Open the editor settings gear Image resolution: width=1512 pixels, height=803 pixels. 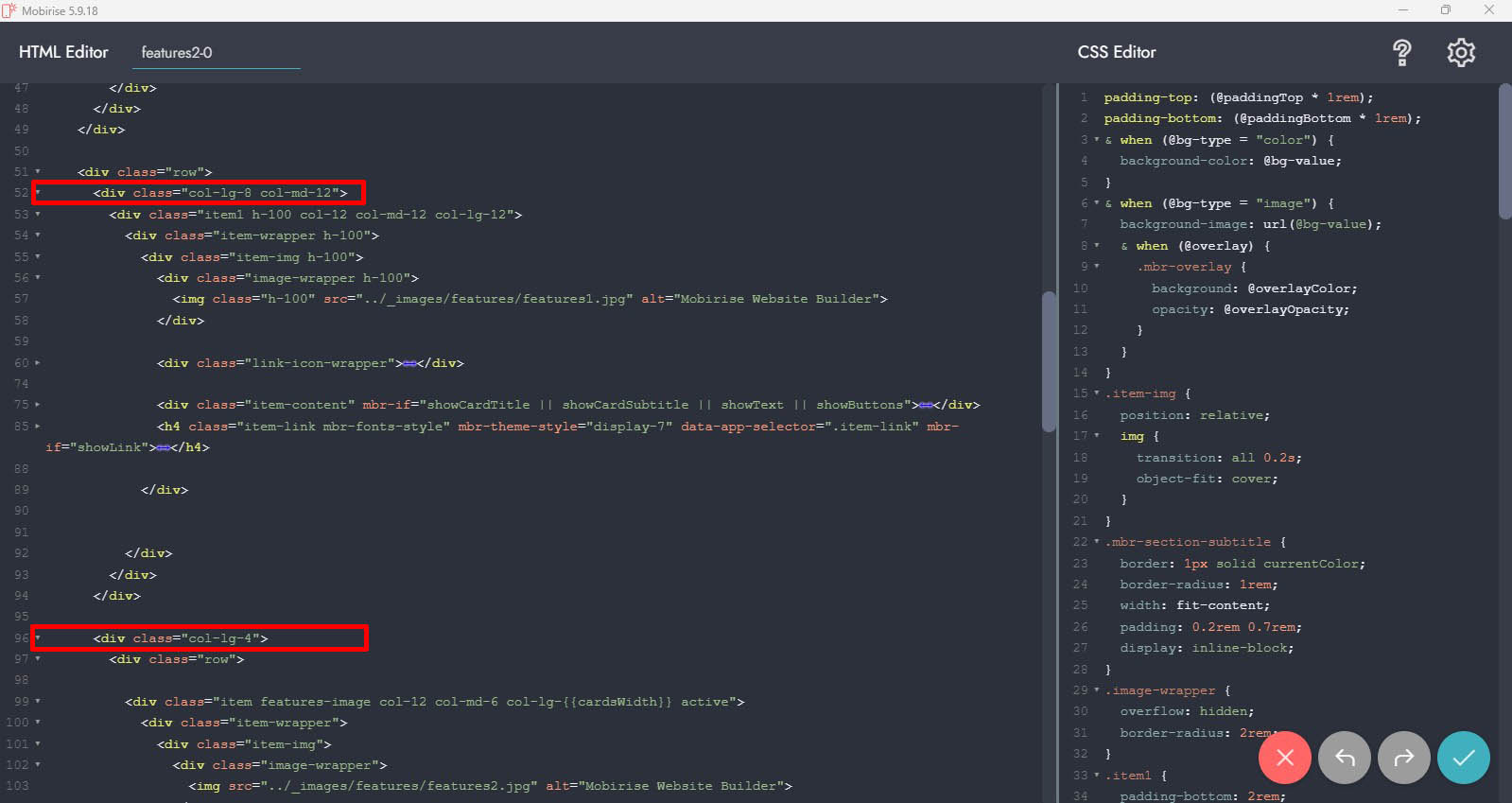[1461, 53]
